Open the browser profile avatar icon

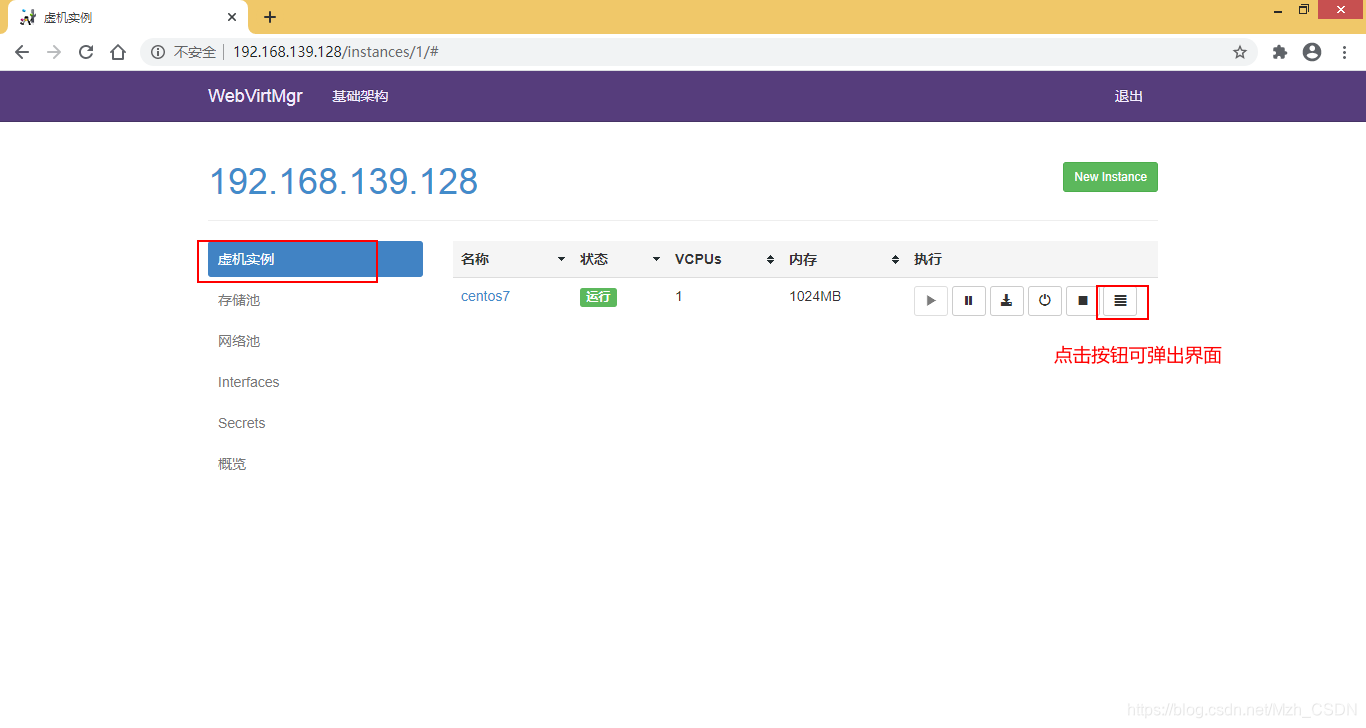pyautogui.click(x=1312, y=52)
